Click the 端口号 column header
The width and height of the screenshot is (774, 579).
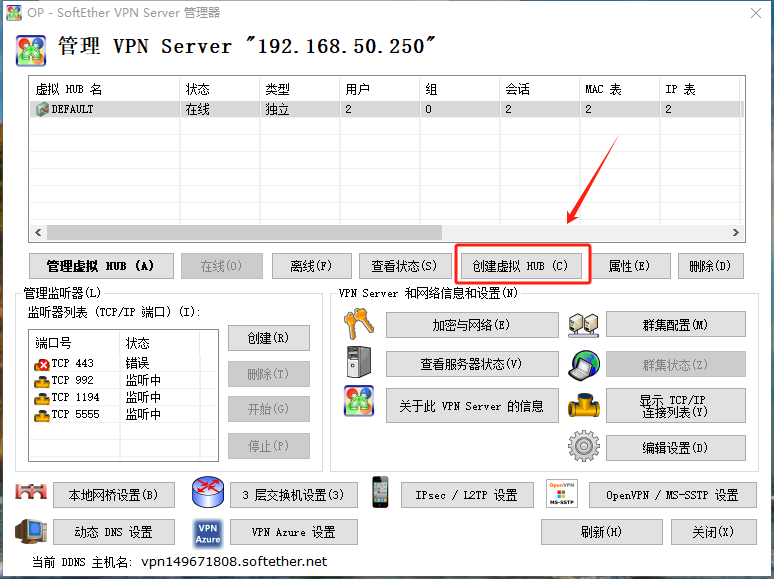pyautogui.click(x=75, y=343)
